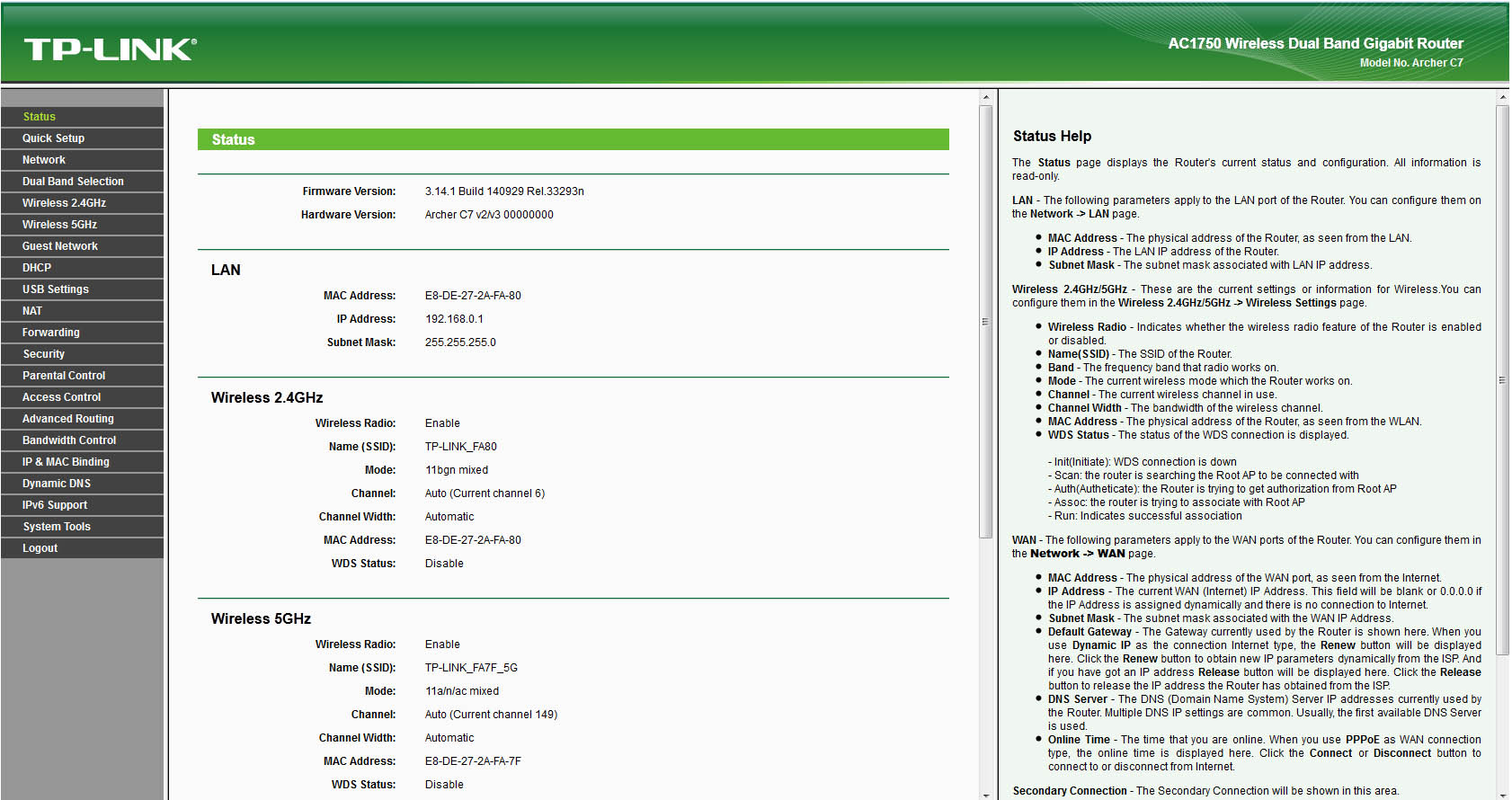Open Advanced Routing menu
The image size is (1512, 800).
tap(82, 419)
